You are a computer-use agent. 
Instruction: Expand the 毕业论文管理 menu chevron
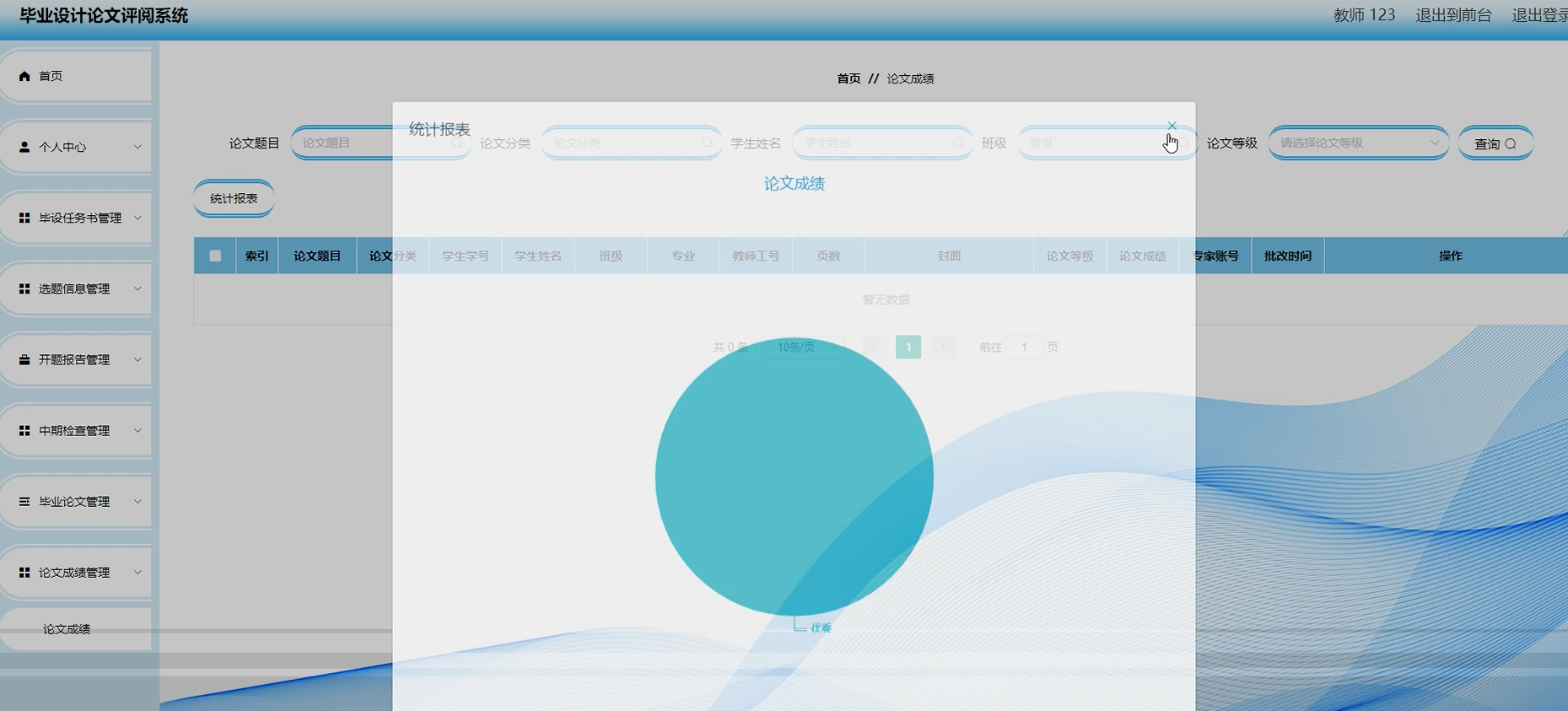[137, 501]
